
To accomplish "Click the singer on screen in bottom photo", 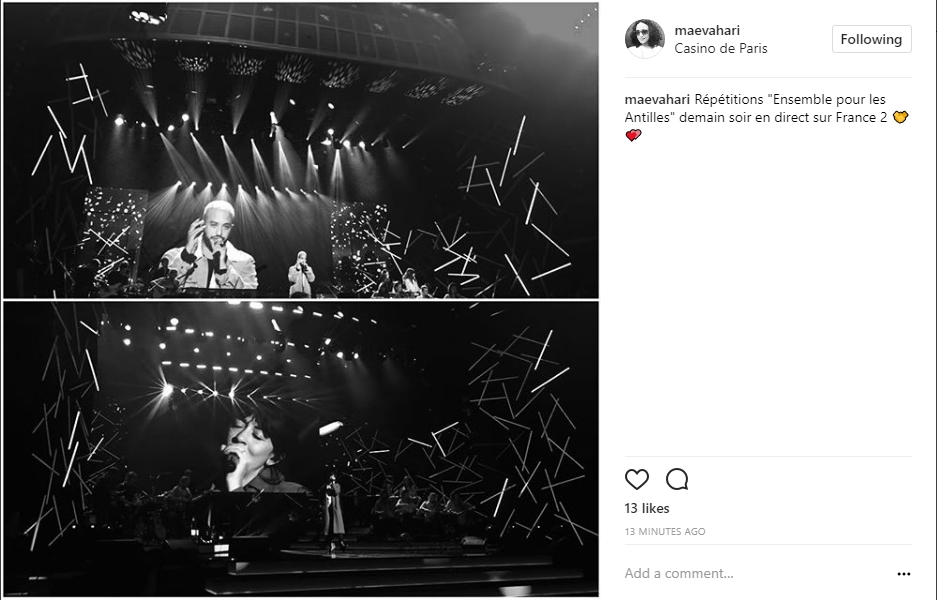I will pyautogui.click(x=254, y=453).
